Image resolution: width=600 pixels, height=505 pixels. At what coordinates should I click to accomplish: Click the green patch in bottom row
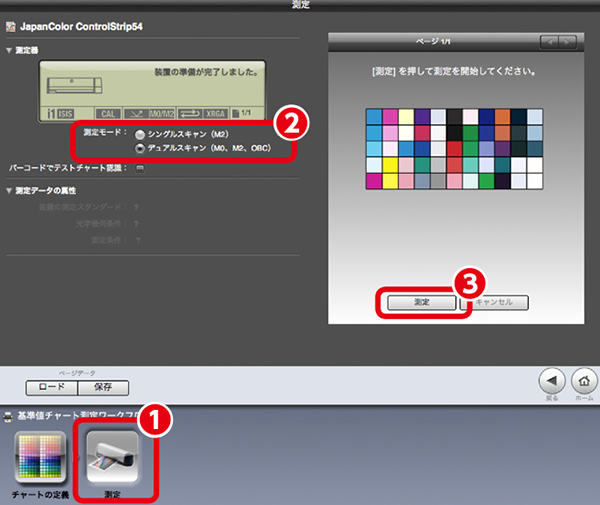(x=486, y=181)
